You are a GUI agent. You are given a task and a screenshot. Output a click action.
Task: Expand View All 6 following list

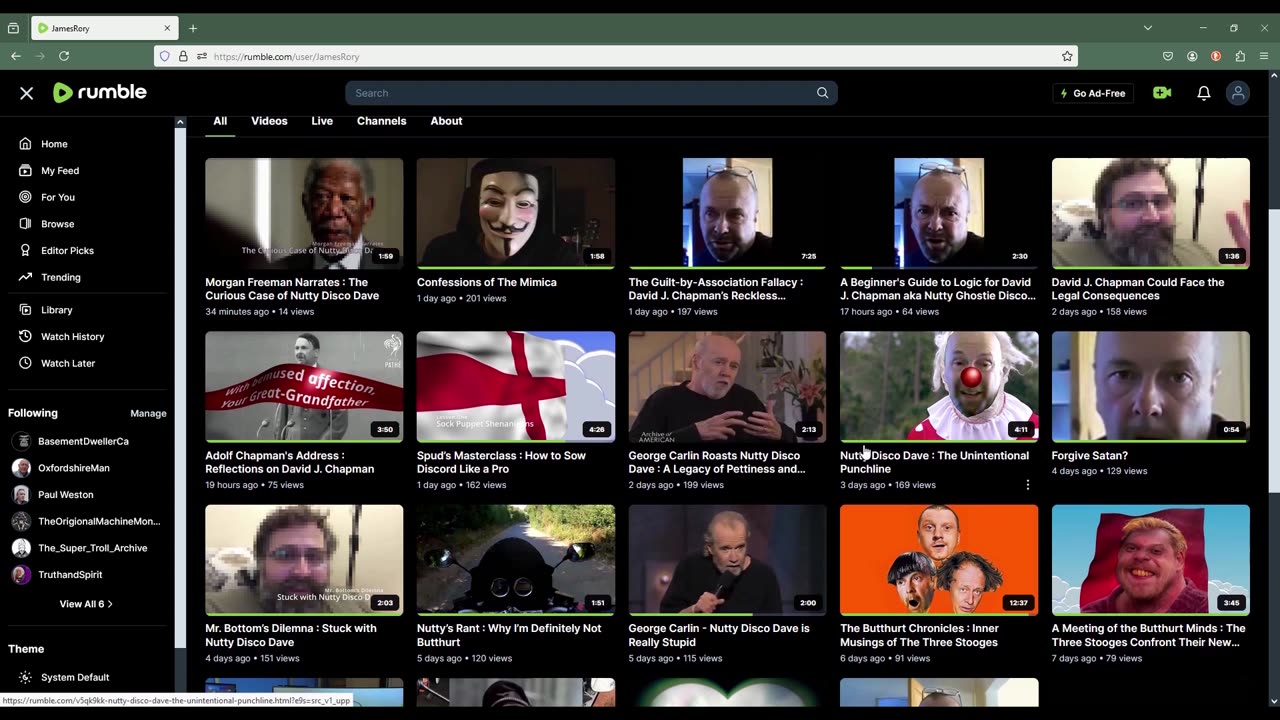86,604
